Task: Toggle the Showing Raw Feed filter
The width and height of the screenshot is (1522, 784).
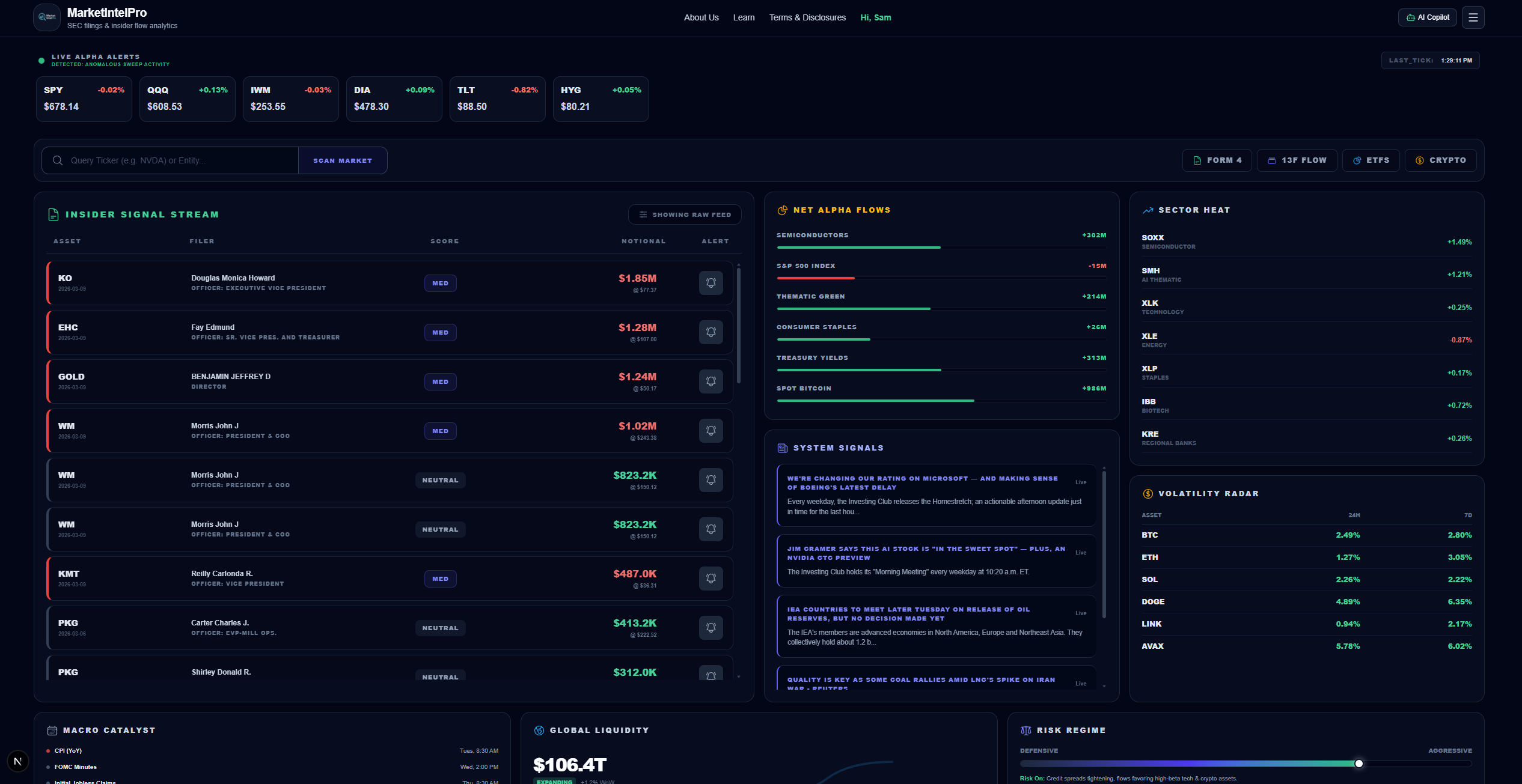Action: pyautogui.click(x=685, y=214)
